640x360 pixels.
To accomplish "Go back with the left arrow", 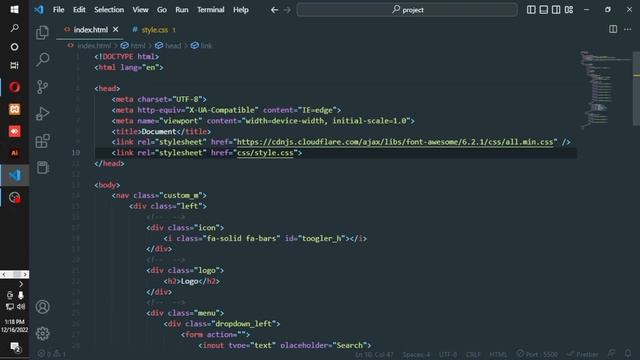I will pos(274,10).
